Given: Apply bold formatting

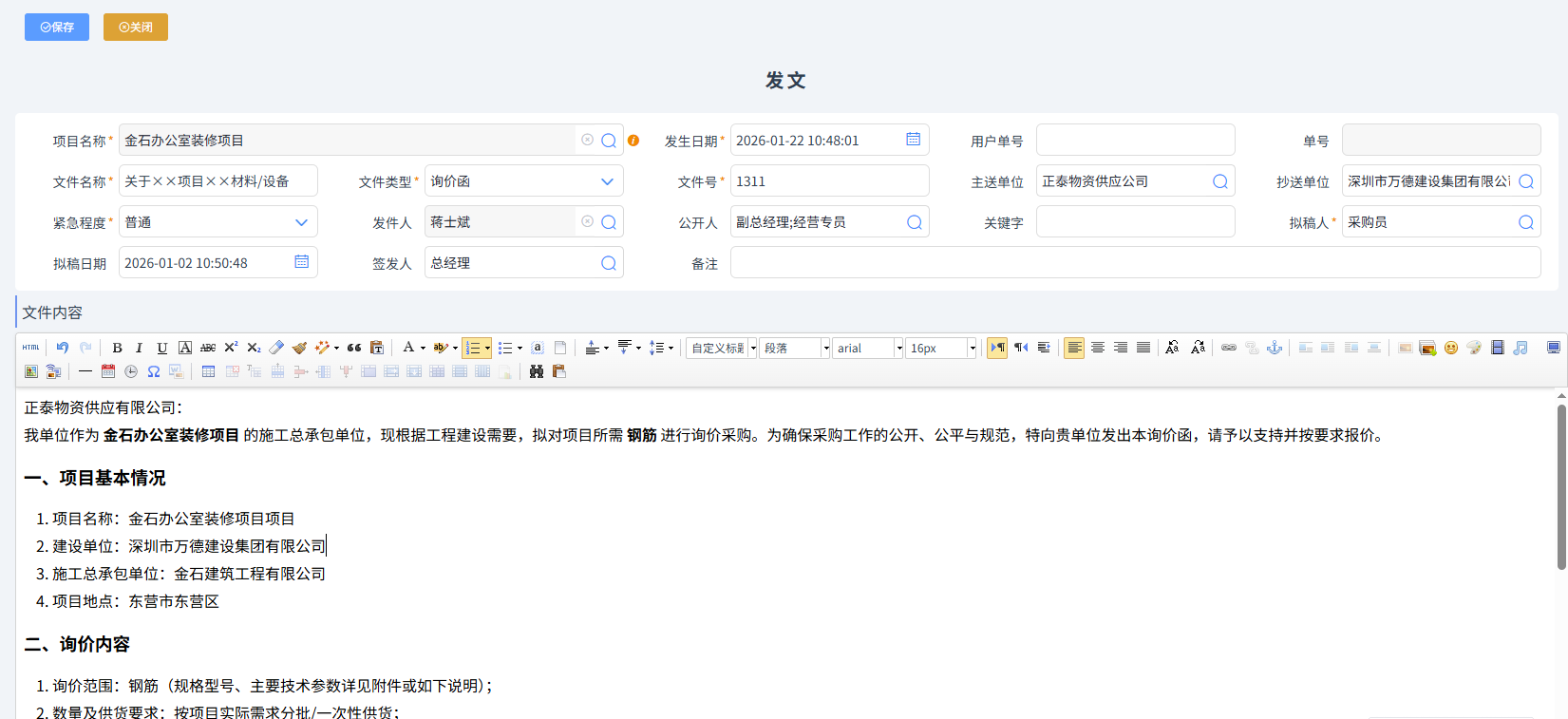Looking at the screenshot, I should pos(117,348).
